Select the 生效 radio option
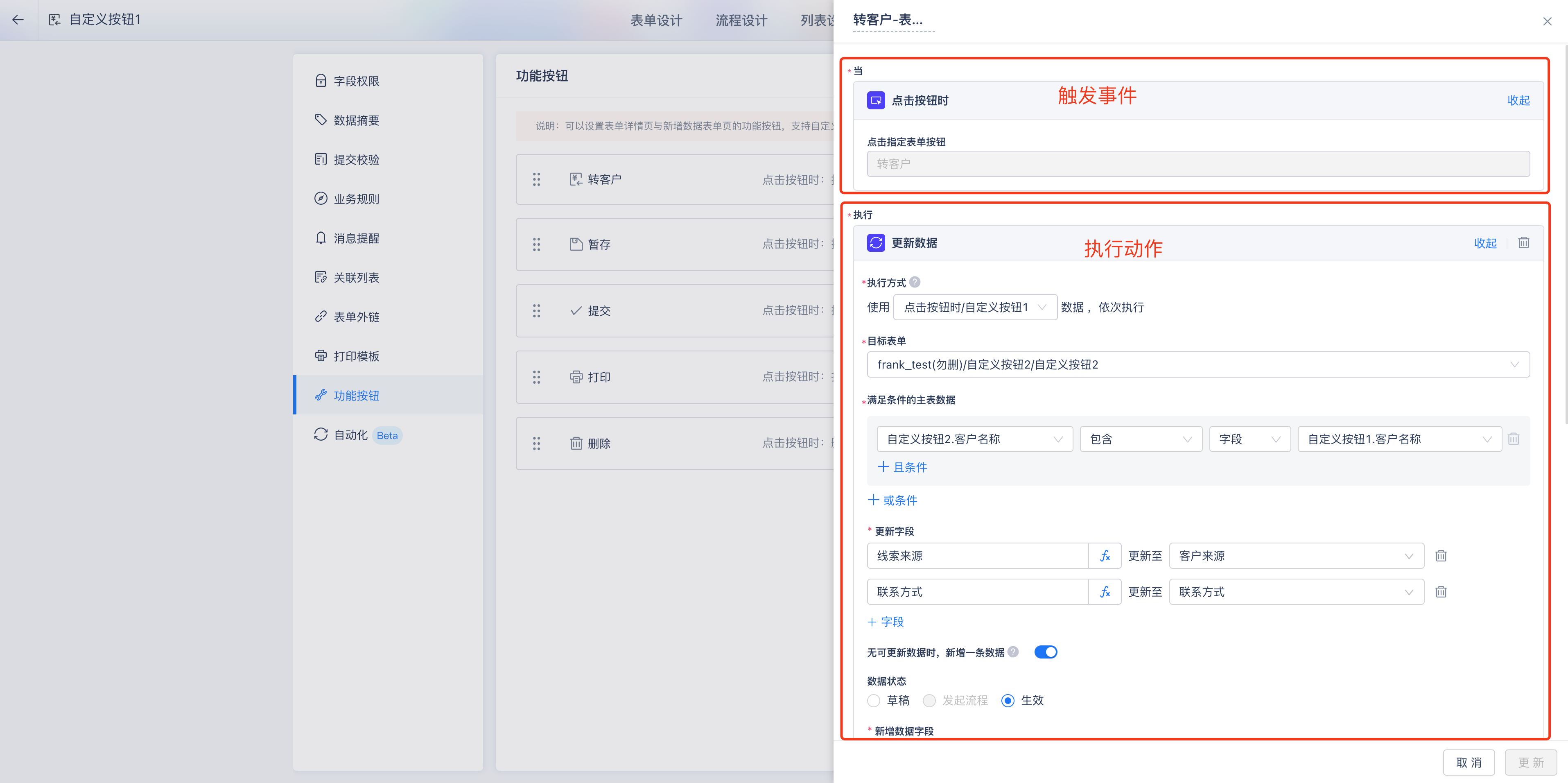Viewport: 1568px width, 783px height. [1008, 700]
